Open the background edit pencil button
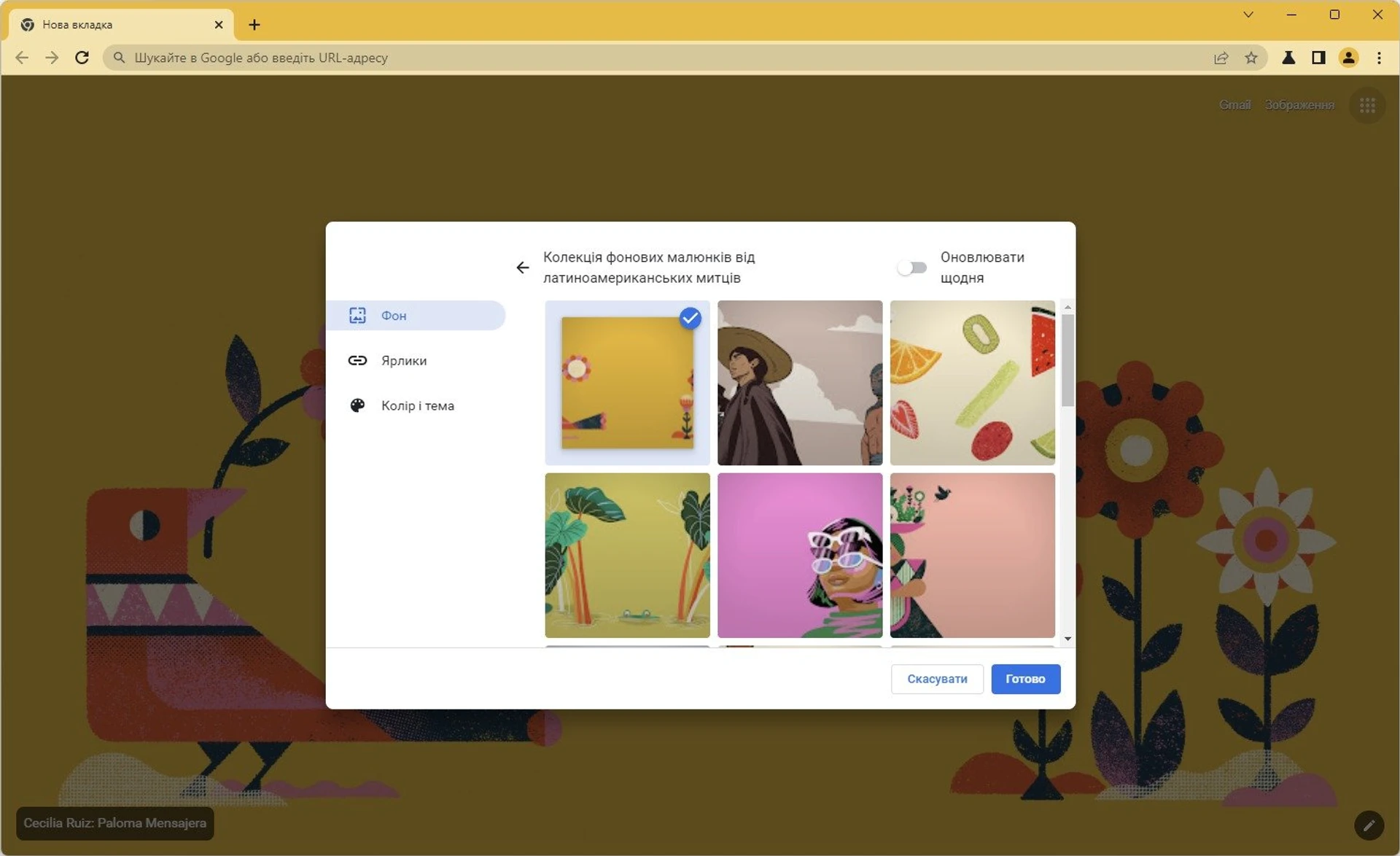The width and height of the screenshot is (1400, 856). pos(1369,825)
